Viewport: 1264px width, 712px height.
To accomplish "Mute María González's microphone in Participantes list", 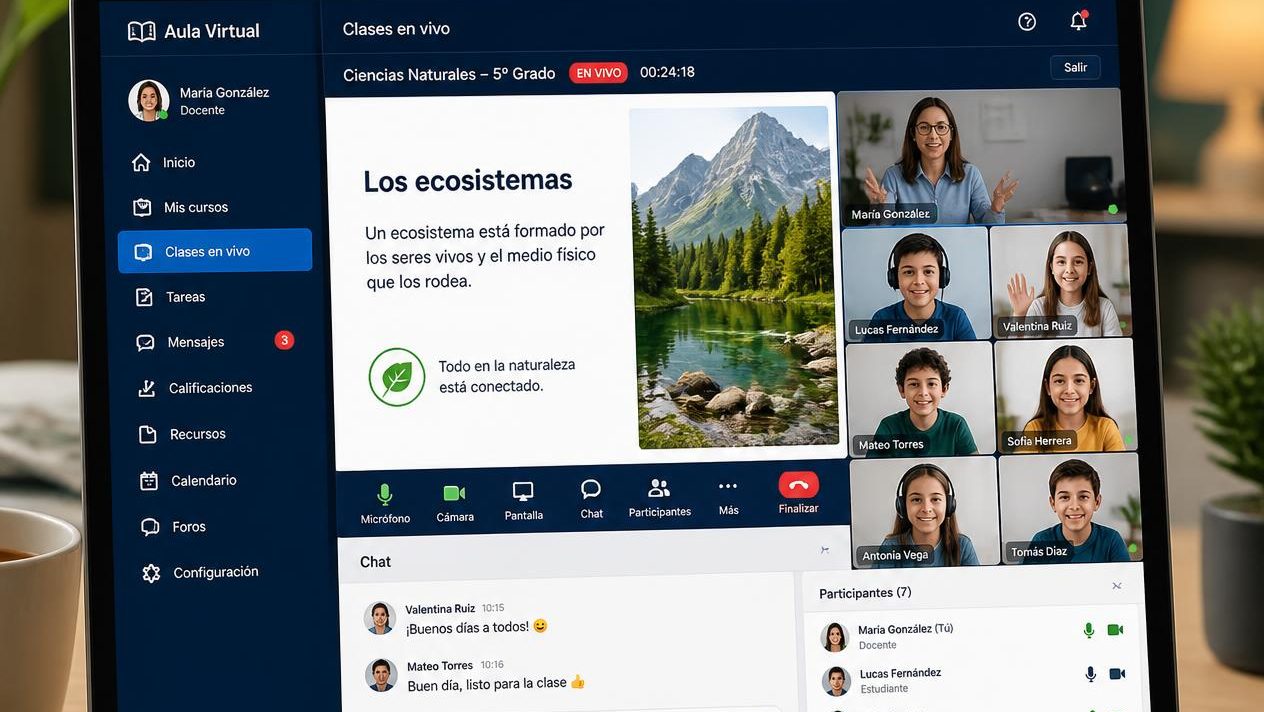I will (x=1089, y=630).
